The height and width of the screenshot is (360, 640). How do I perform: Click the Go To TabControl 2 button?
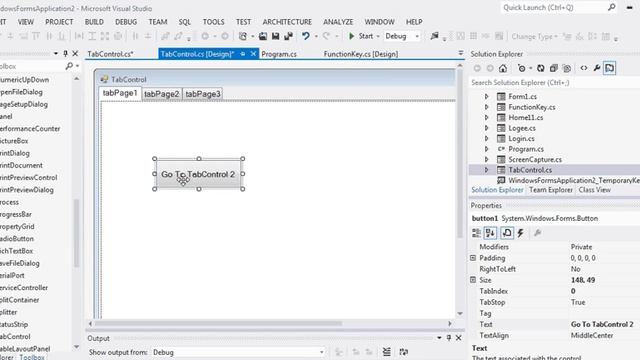pos(198,174)
